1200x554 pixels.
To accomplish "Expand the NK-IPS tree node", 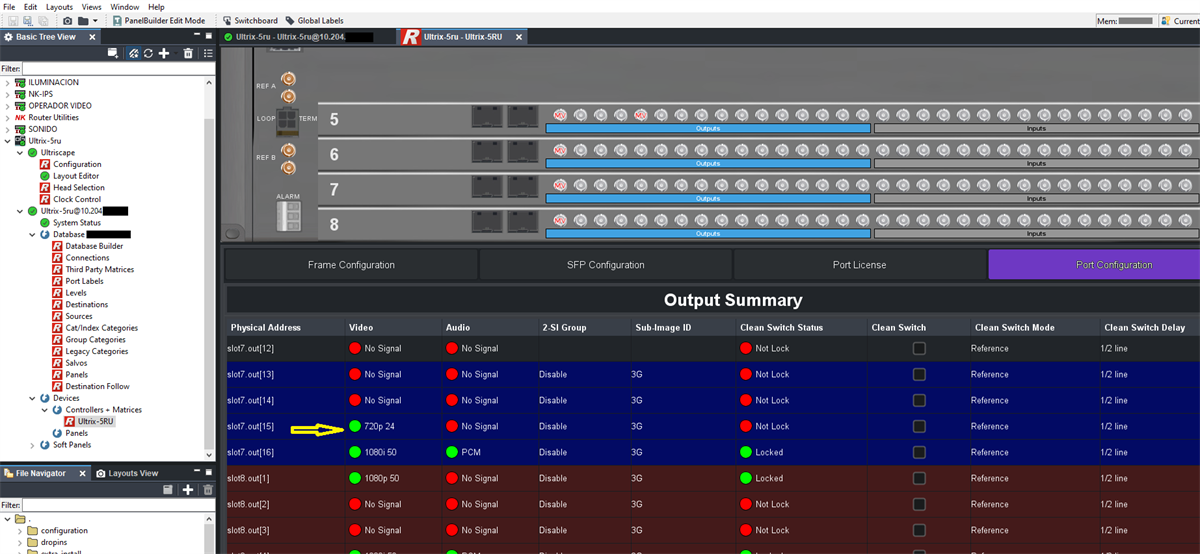I will point(8,94).
